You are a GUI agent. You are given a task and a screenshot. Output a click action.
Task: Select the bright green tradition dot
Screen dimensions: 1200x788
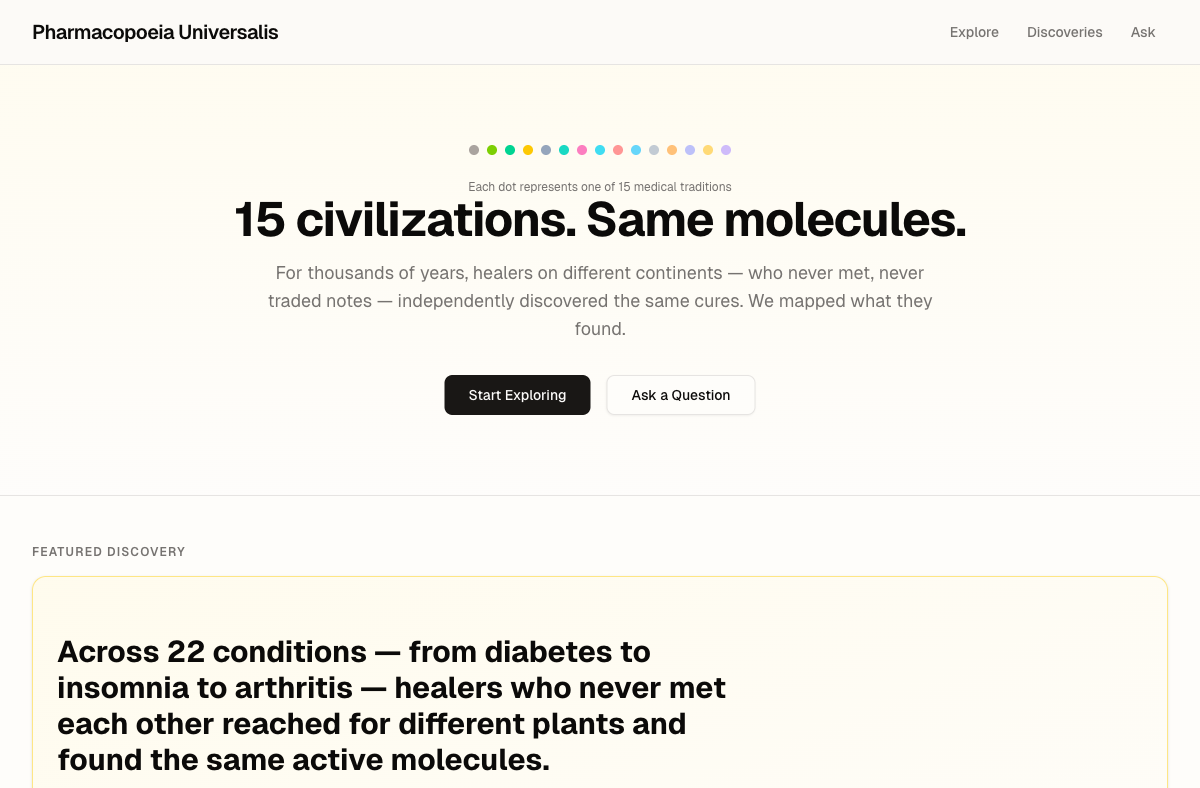click(491, 150)
